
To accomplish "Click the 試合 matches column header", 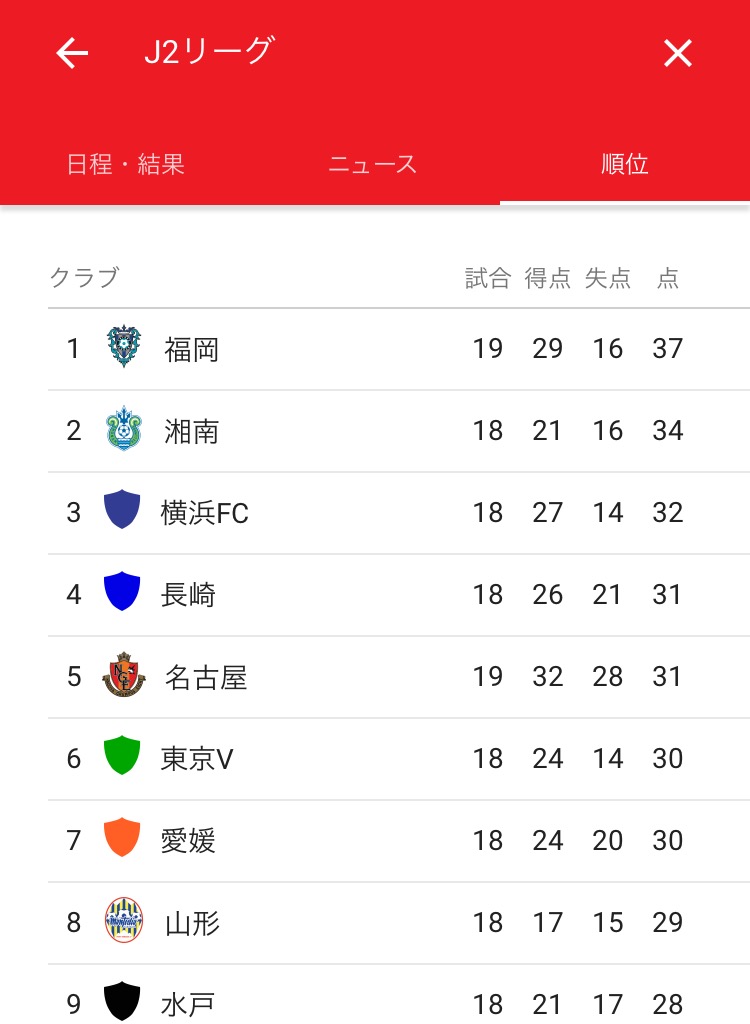I will 488,279.
